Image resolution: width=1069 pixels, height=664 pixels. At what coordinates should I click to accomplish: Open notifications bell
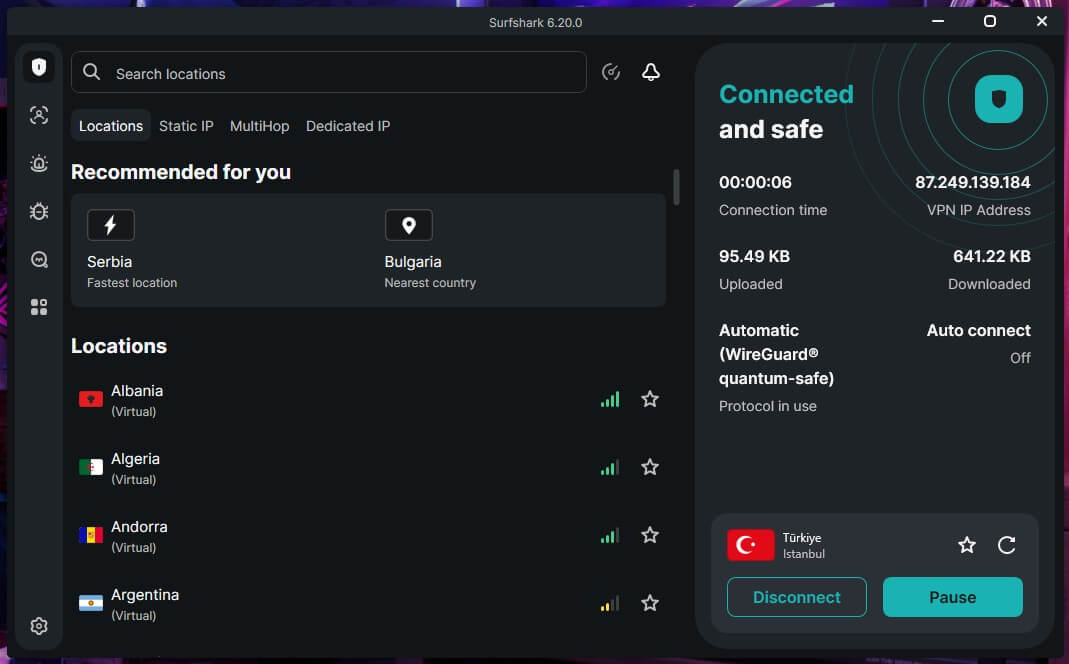tap(651, 72)
